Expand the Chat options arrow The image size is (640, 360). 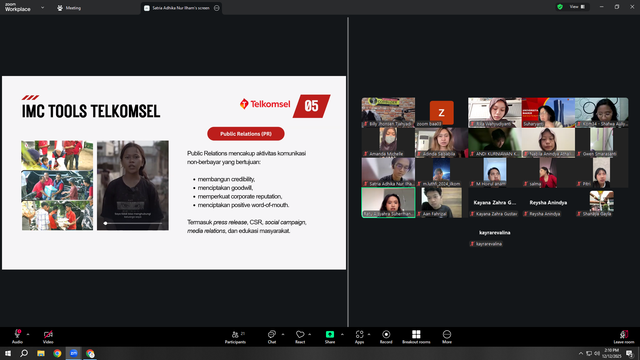pyautogui.click(x=283, y=334)
